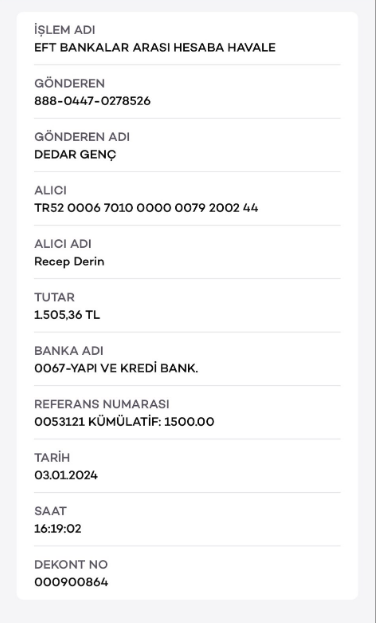Select the İŞLEM ADI label

point(64,30)
